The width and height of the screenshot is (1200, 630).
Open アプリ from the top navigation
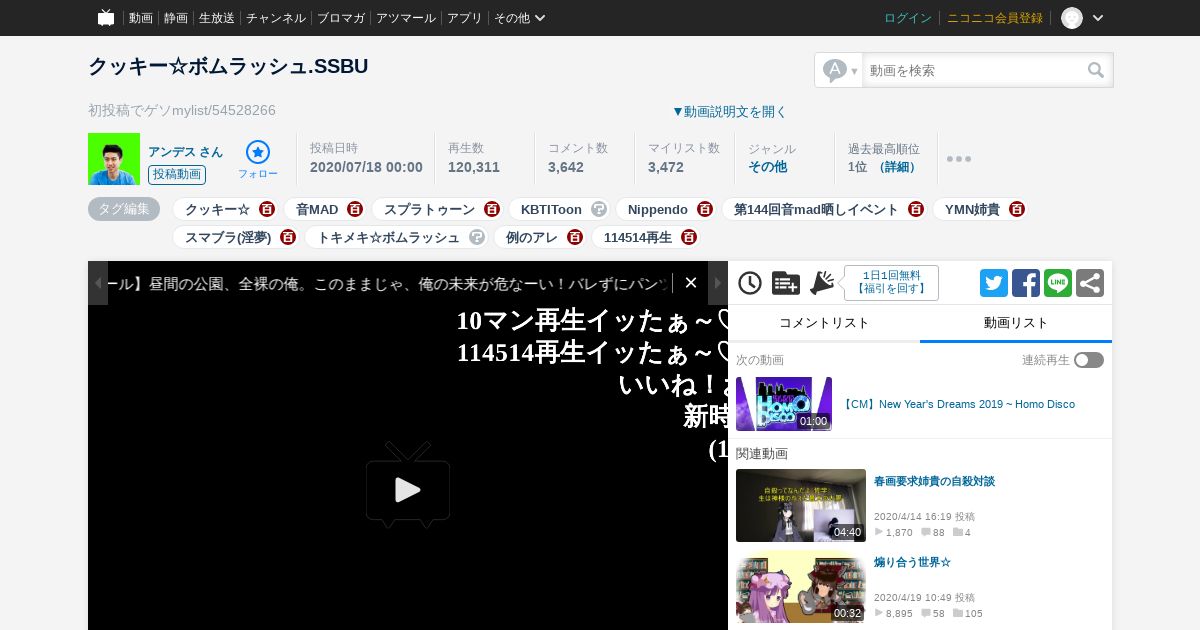tap(465, 18)
